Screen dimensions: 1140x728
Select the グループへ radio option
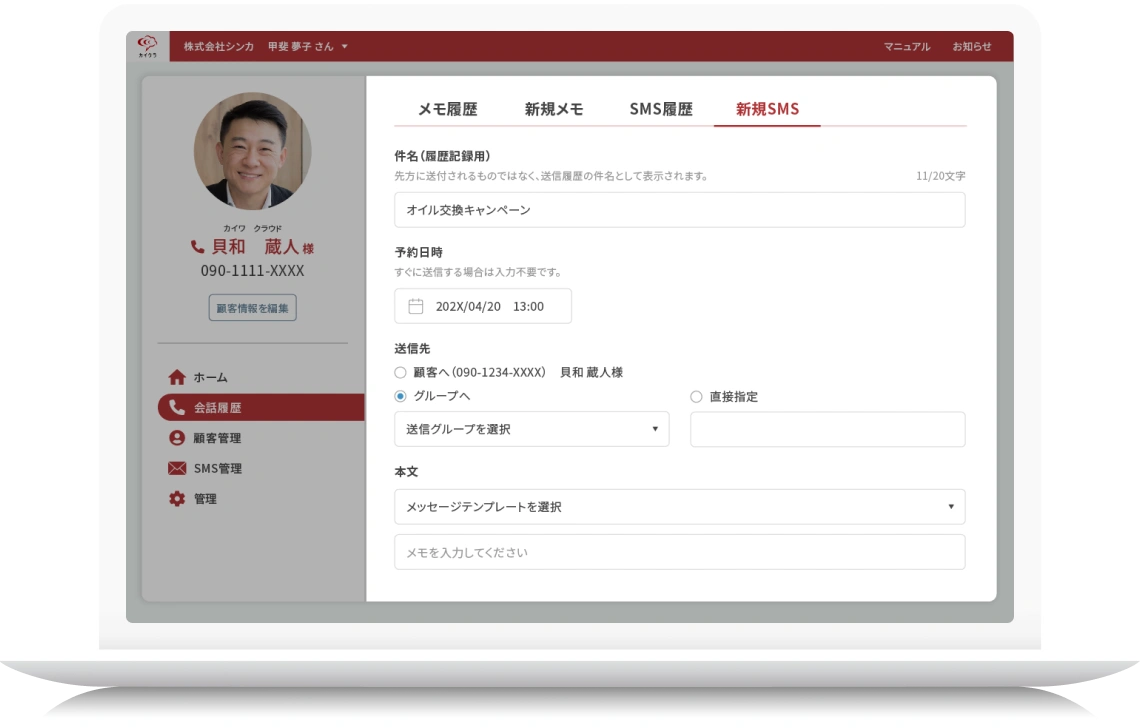401,396
